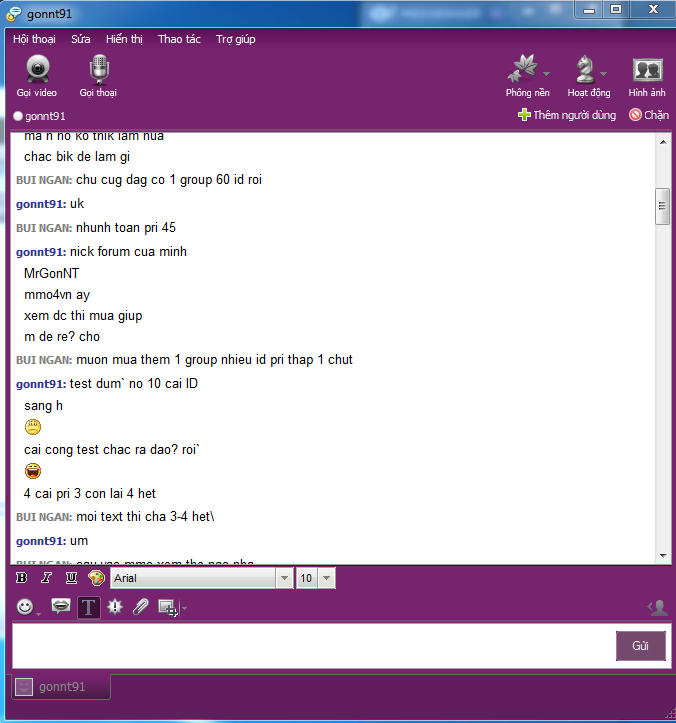Open the Hình ảnh photo sharing icon

pyautogui.click(x=647, y=76)
